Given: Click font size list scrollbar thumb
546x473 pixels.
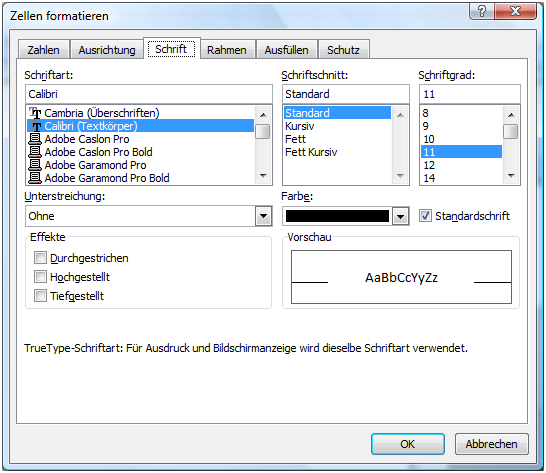Looking at the screenshot, I should 511,132.
